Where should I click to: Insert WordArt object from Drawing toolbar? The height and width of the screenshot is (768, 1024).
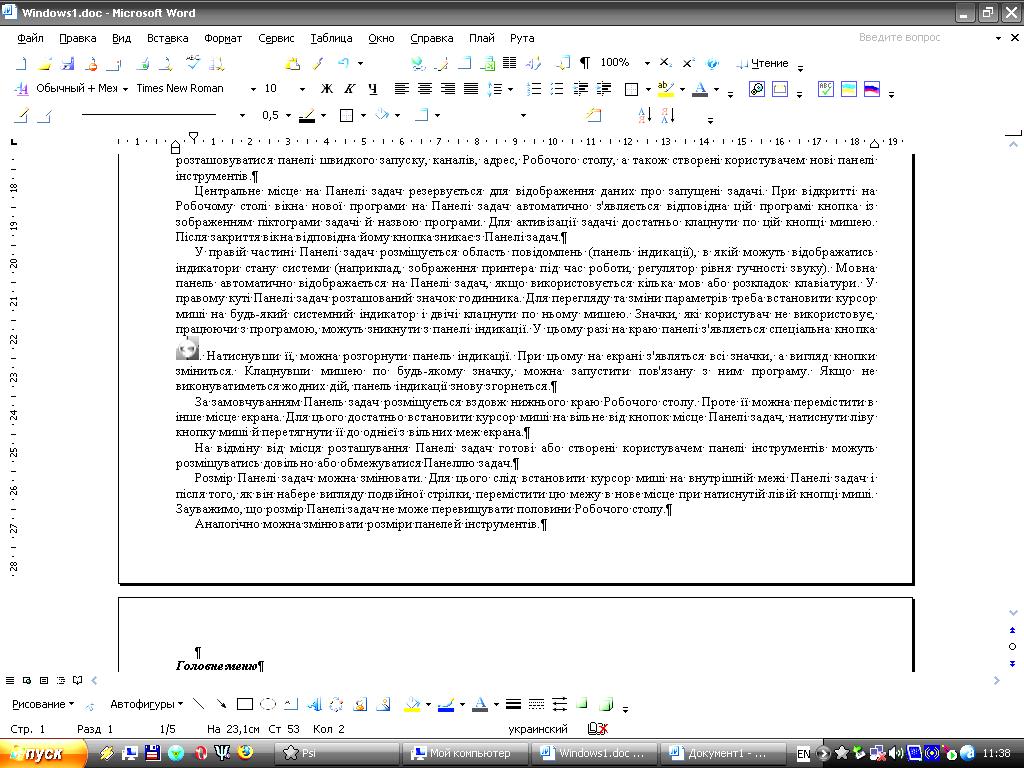[x=314, y=704]
